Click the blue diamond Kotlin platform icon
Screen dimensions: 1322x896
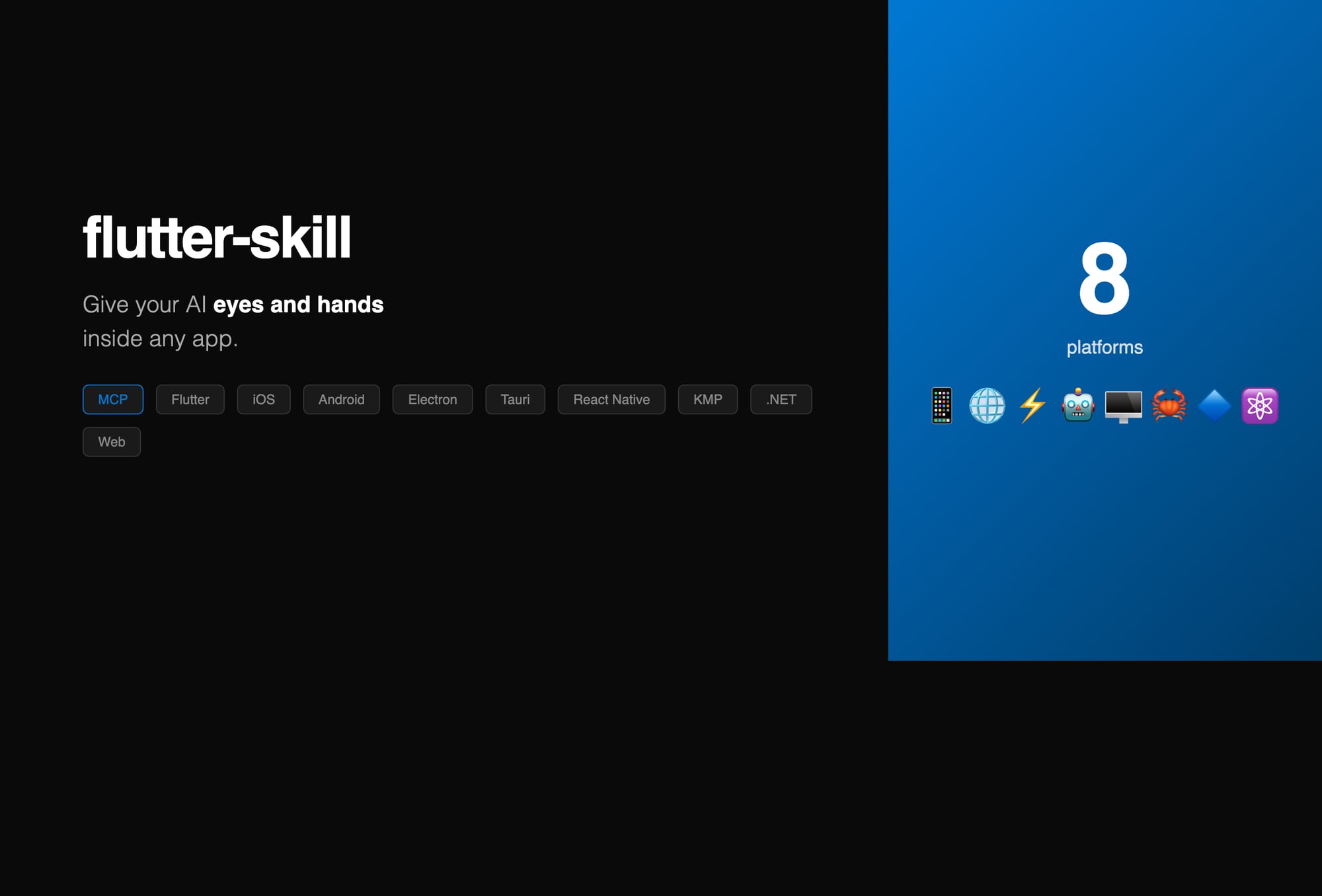point(1215,406)
